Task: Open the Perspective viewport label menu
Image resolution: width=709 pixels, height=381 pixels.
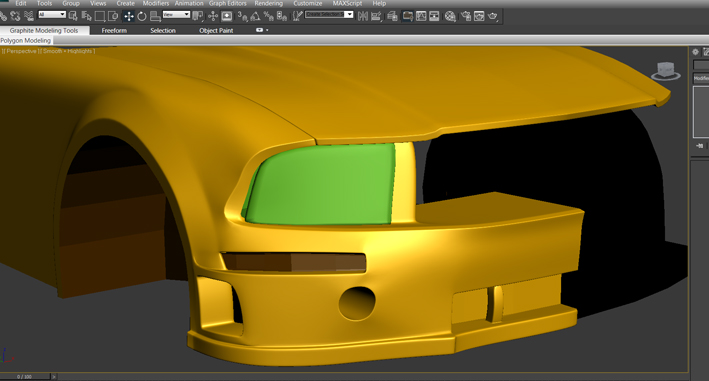Action: 21,51
